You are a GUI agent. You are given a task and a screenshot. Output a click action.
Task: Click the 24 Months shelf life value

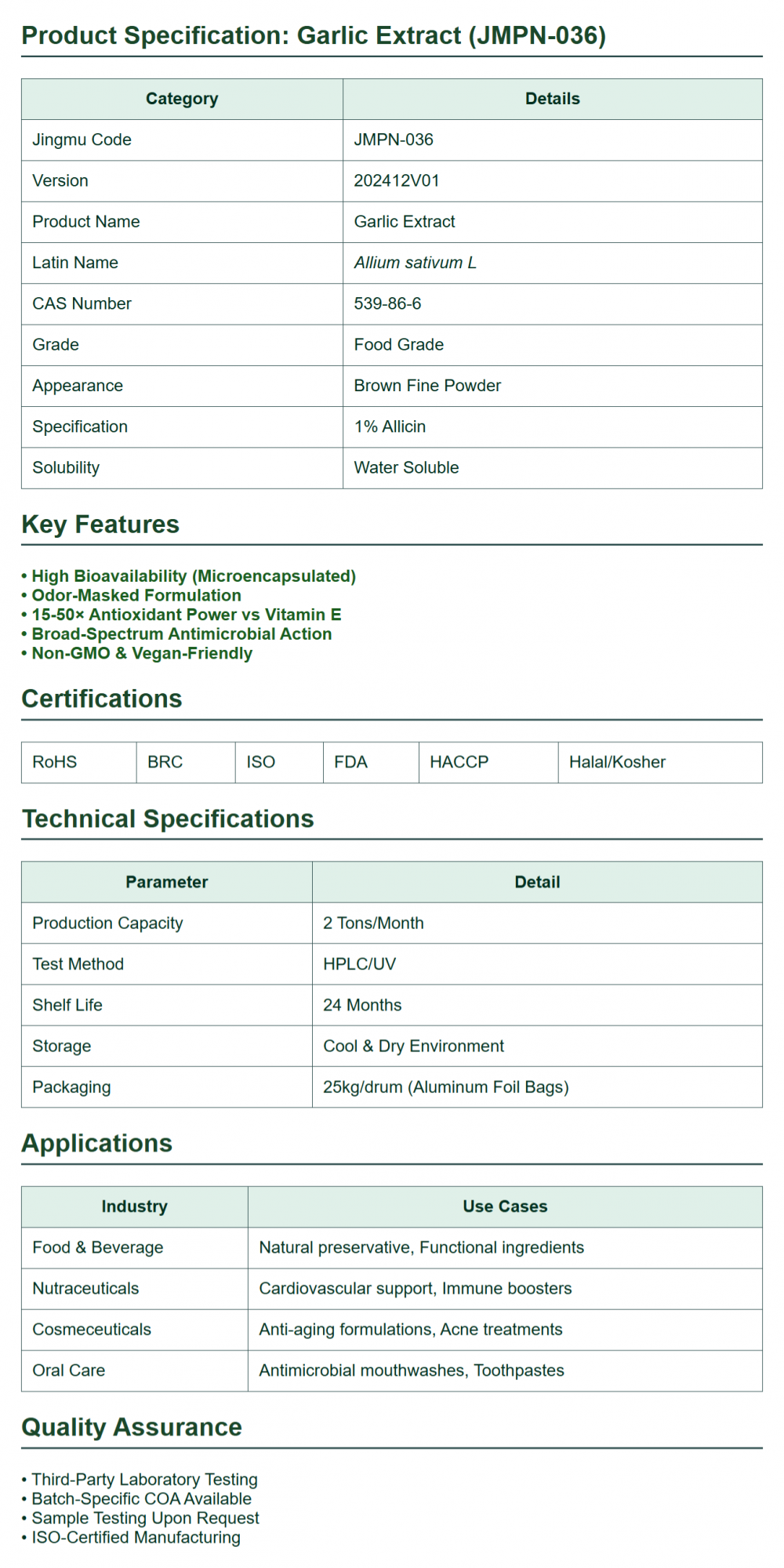362,1005
